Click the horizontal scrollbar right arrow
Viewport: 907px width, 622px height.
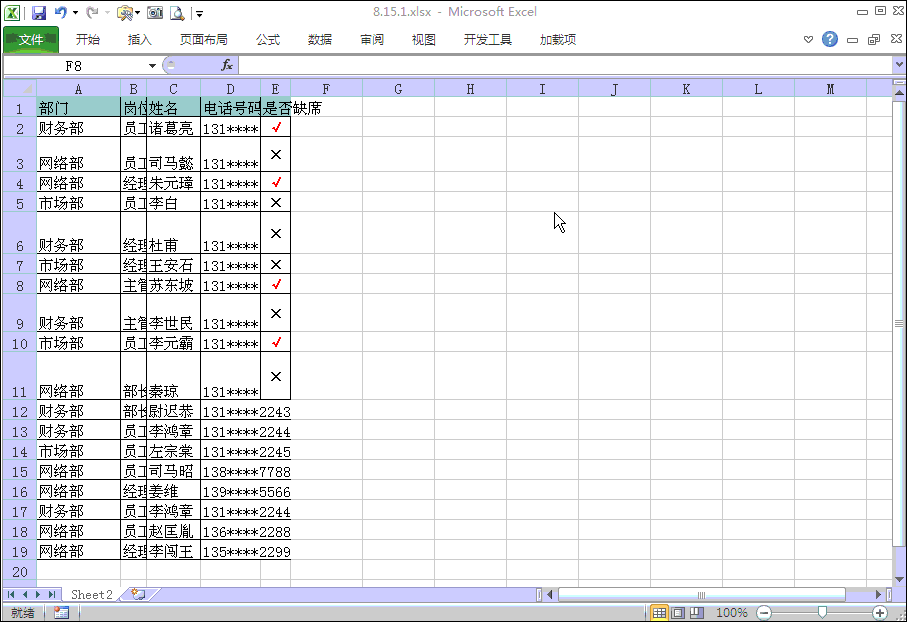coord(878,594)
